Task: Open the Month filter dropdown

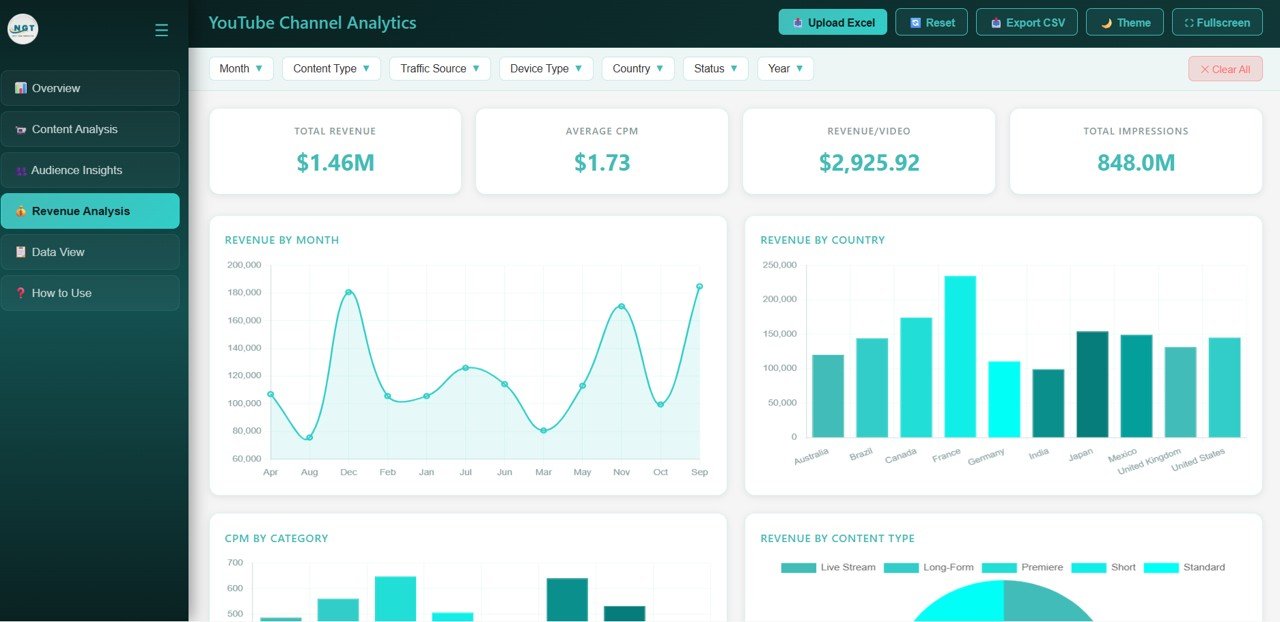Action: tap(240, 68)
